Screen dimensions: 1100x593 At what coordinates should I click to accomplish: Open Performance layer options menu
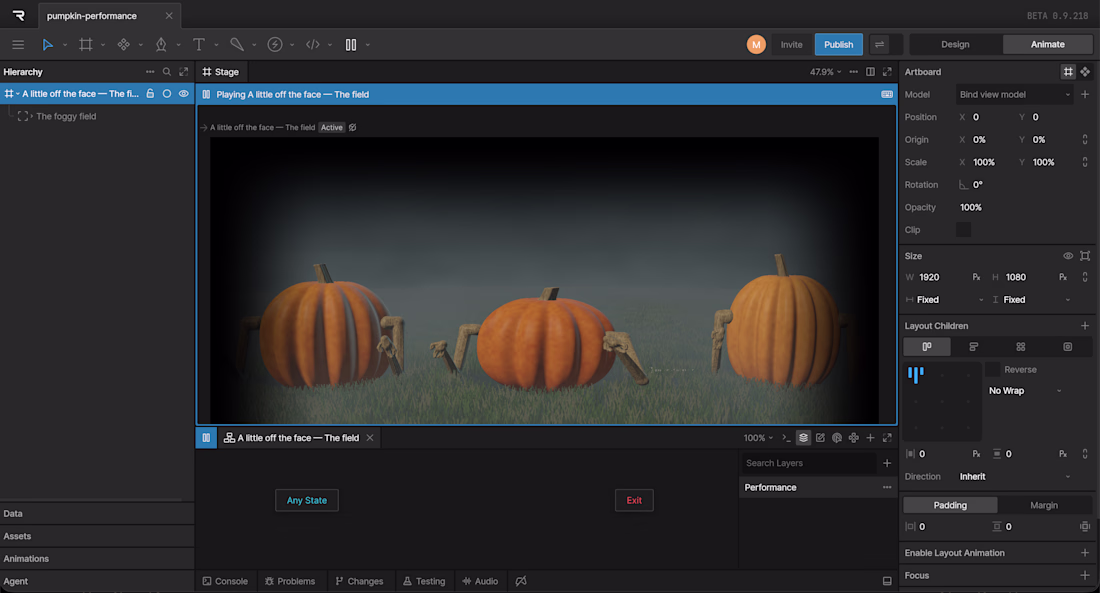[887, 487]
